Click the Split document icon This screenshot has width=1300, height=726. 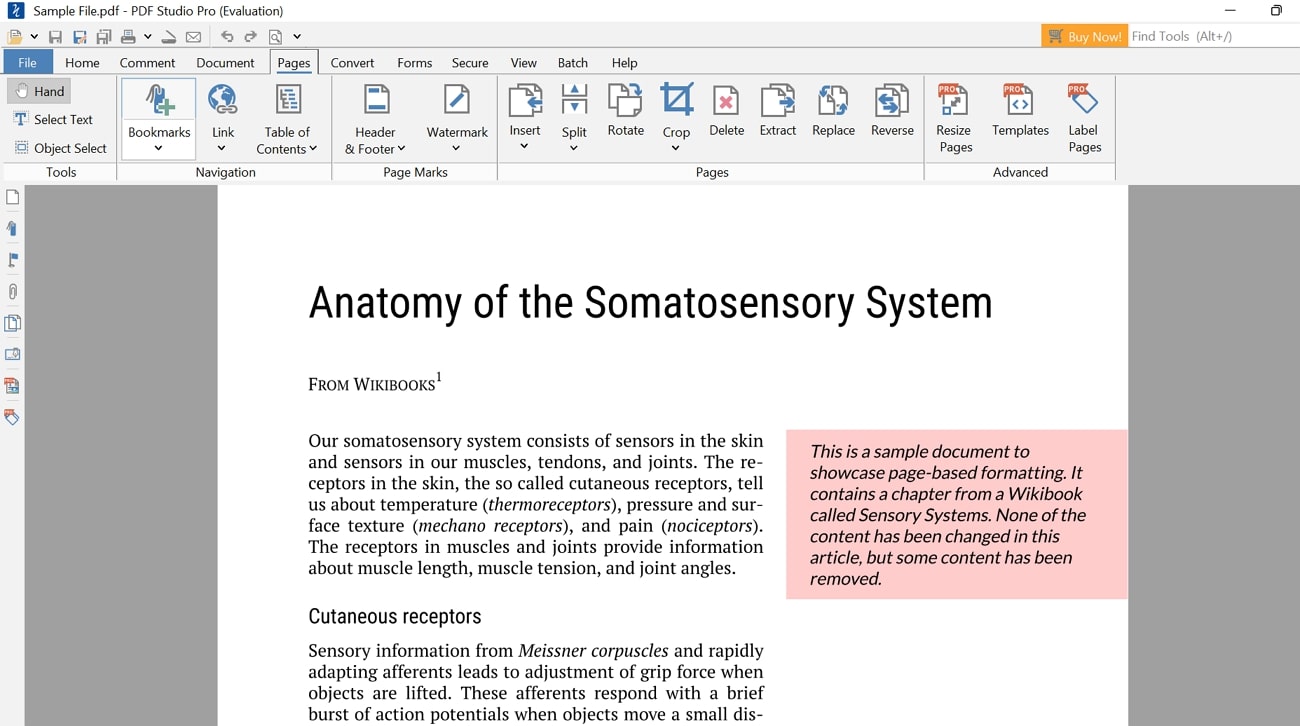point(574,100)
